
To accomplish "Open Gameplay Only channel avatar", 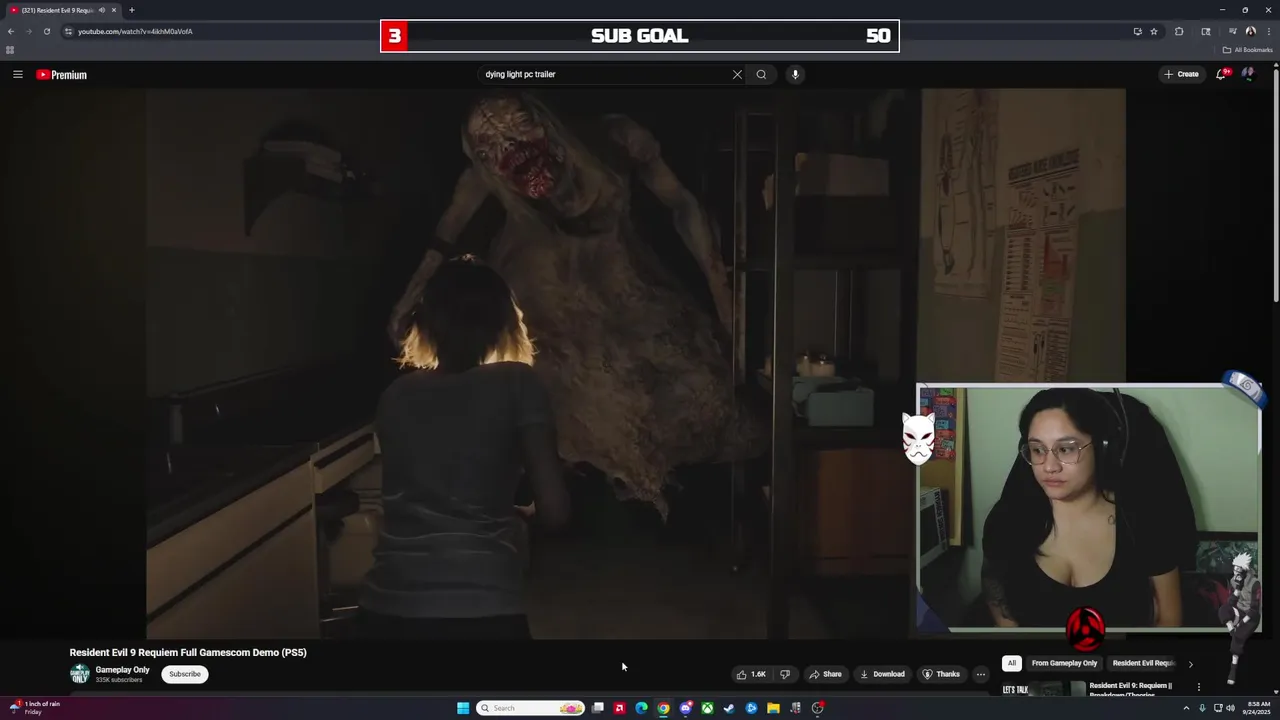I will click(x=79, y=674).
